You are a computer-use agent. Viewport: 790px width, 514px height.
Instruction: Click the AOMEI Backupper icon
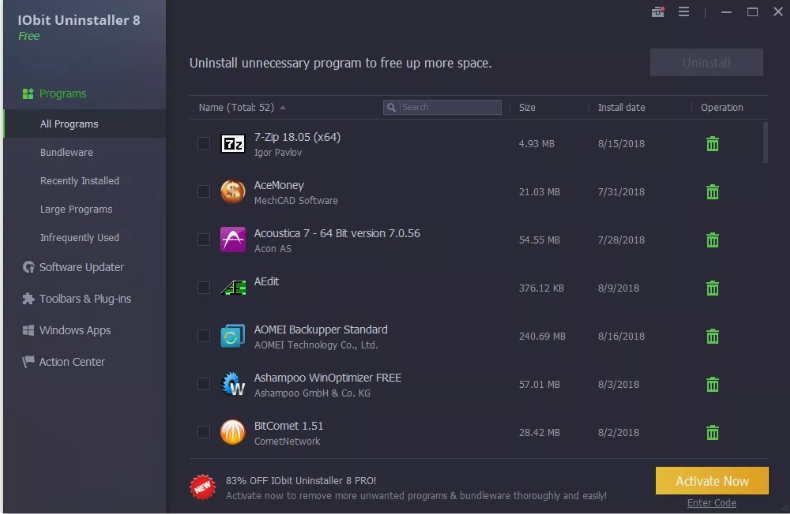click(x=233, y=336)
